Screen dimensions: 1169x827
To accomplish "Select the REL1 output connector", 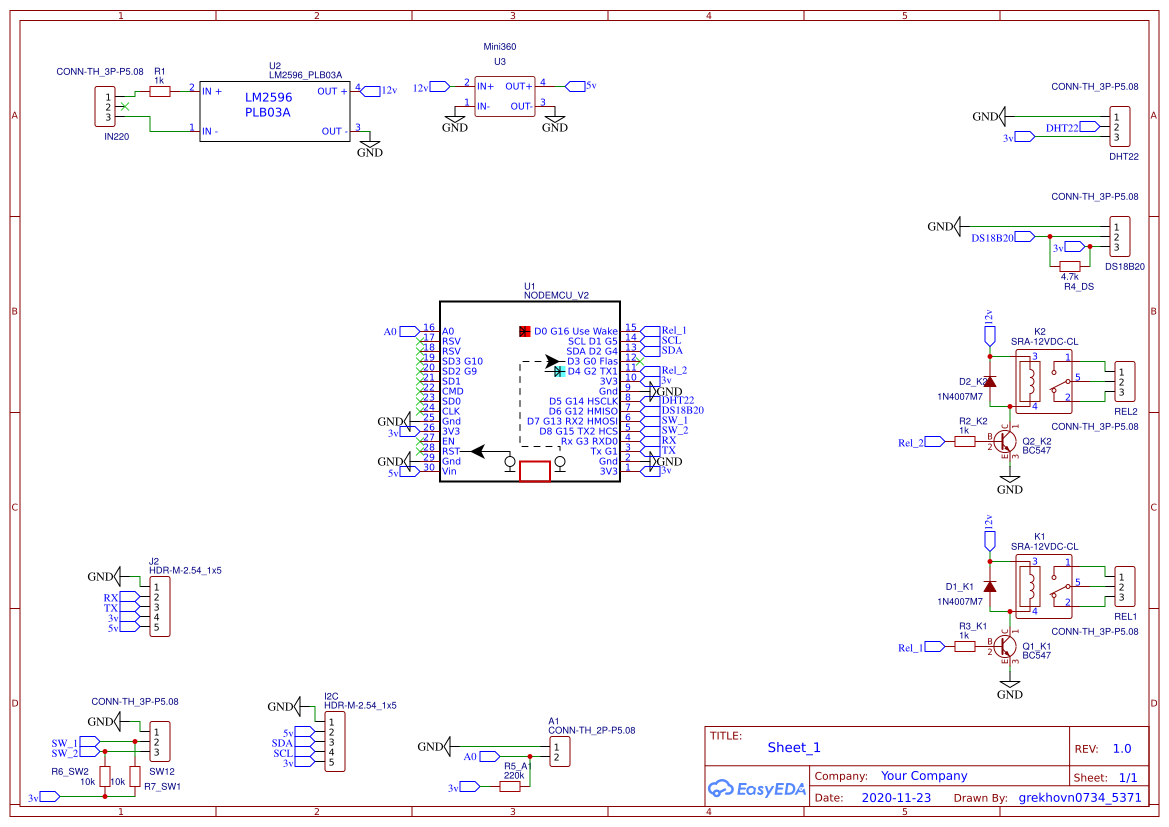I will coord(1125,587).
